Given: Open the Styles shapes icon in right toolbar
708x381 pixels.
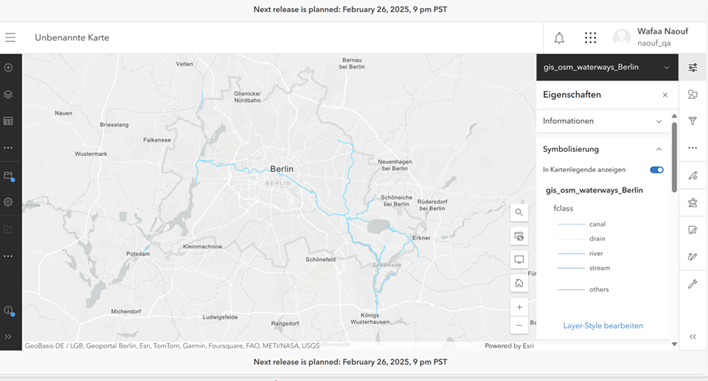Looking at the screenshot, I should tap(693, 94).
